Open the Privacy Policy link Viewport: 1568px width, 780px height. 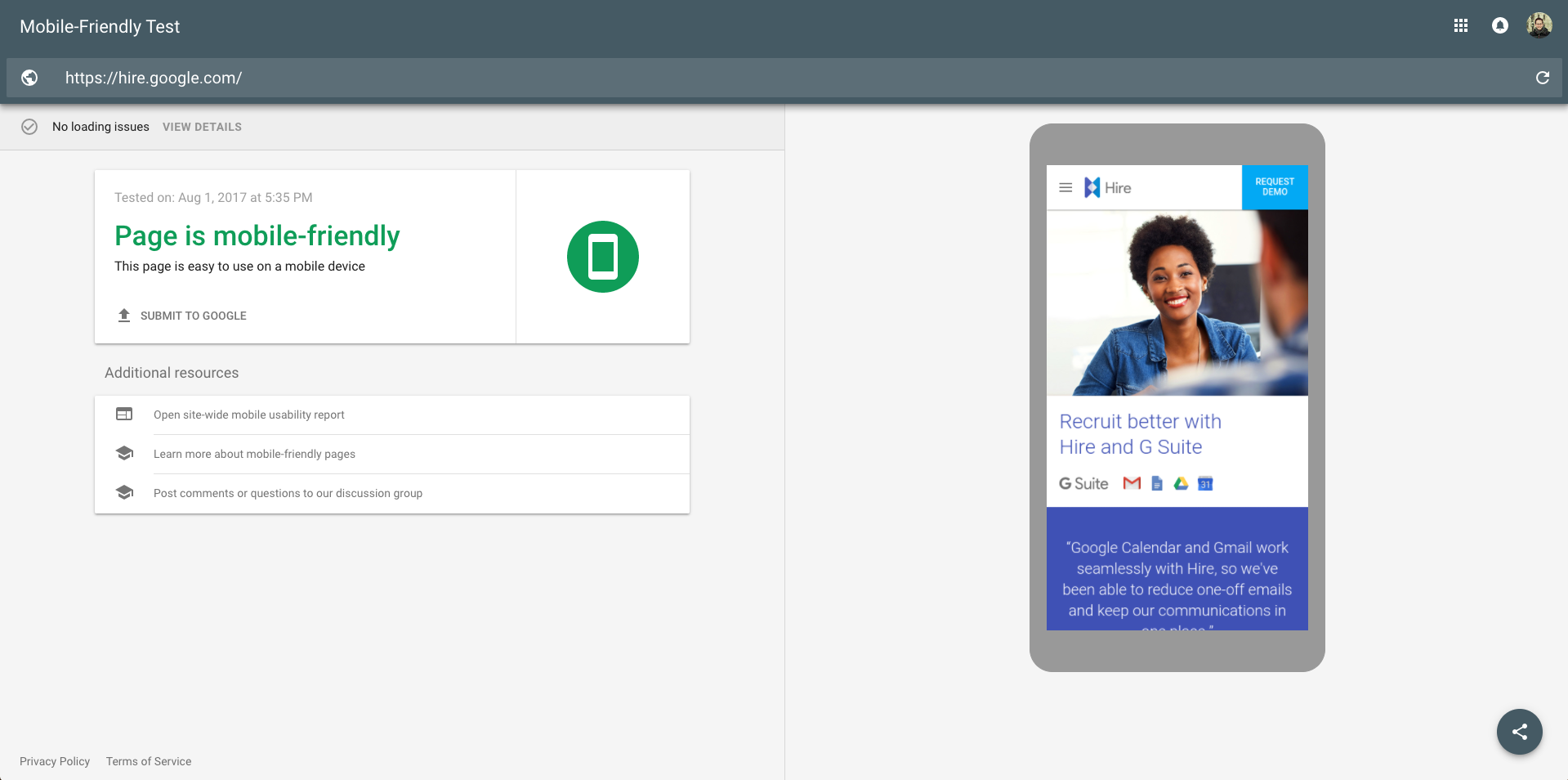pos(55,761)
